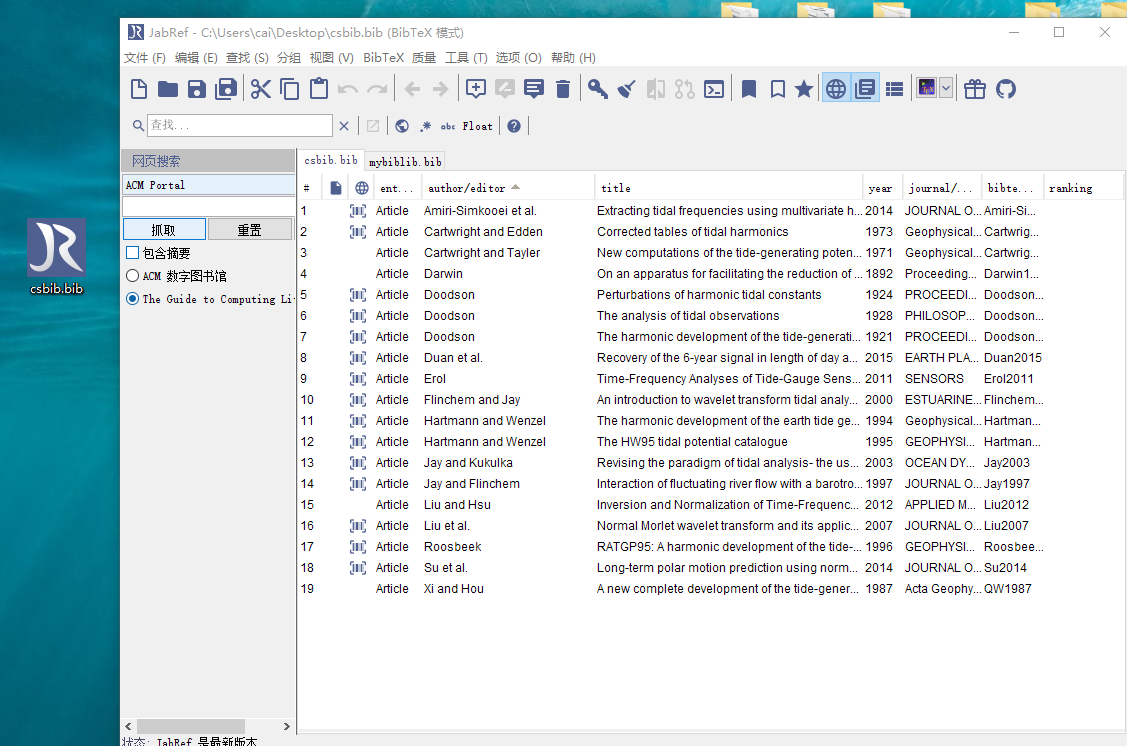
Task: Copy the selected entry
Action: pos(290,89)
